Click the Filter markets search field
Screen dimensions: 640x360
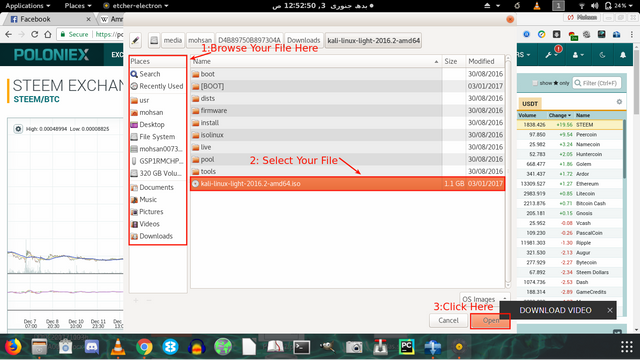[597, 83]
